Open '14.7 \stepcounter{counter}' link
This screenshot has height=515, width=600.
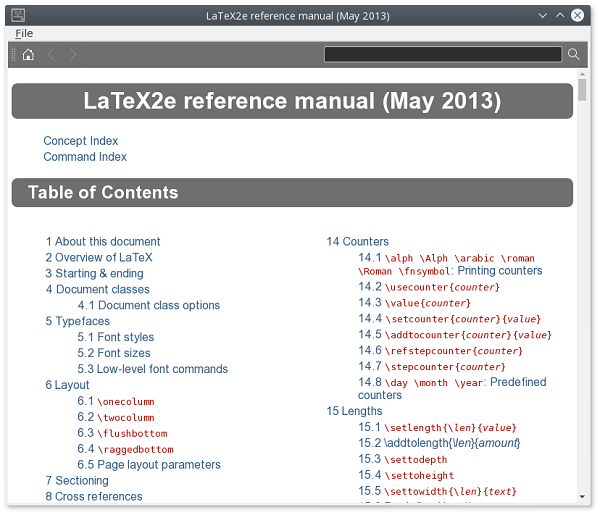[x=432, y=367]
